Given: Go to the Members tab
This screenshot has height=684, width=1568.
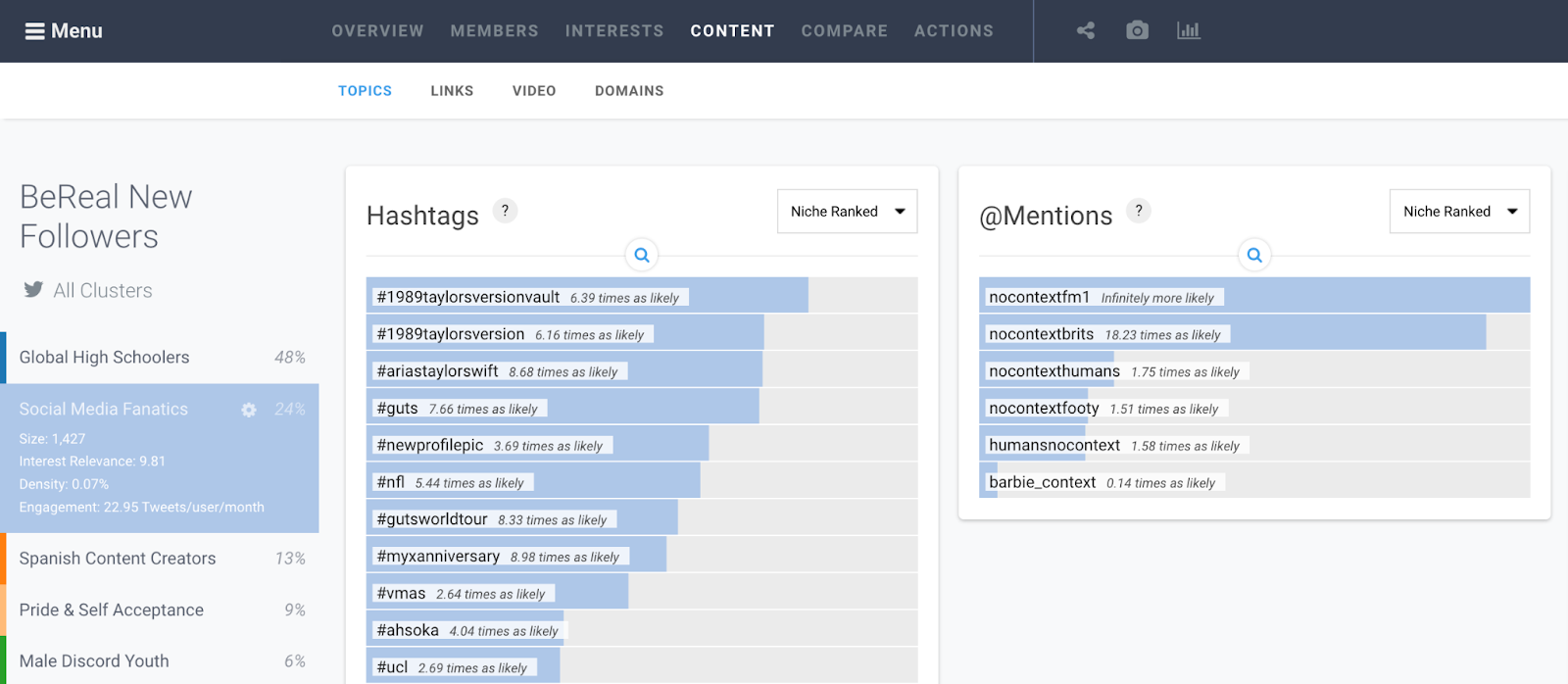Looking at the screenshot, I should [494, 31].
